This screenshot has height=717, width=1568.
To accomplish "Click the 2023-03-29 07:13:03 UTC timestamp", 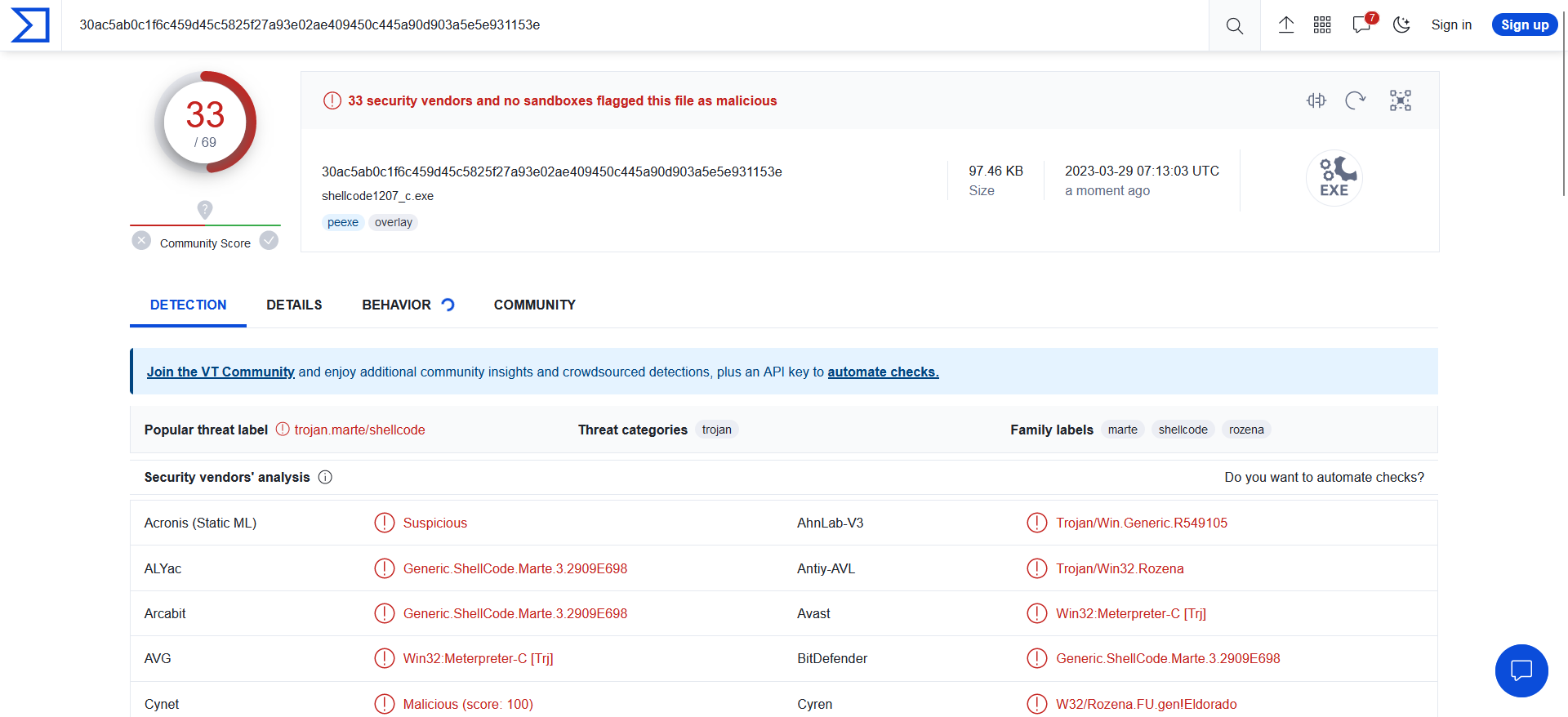I will (1142, 171).
